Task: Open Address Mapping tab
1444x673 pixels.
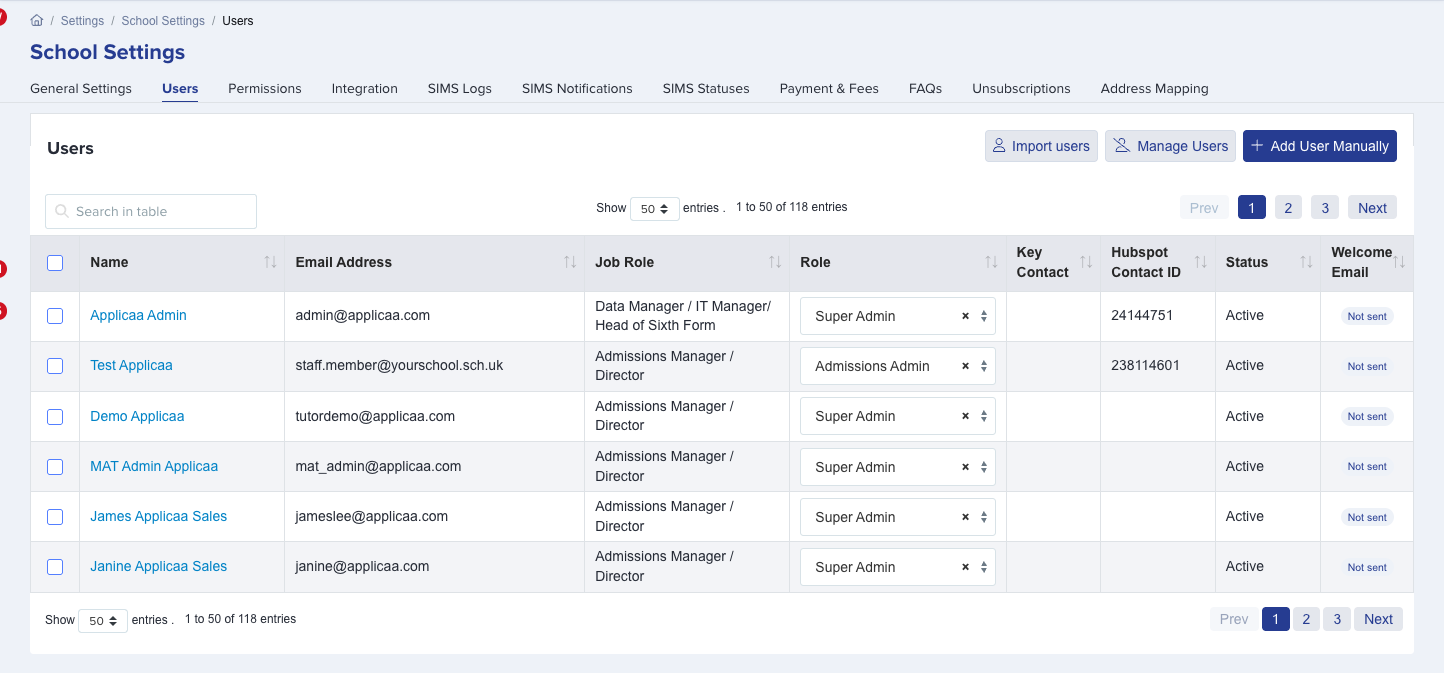Action: click(x=1155, y=88)
